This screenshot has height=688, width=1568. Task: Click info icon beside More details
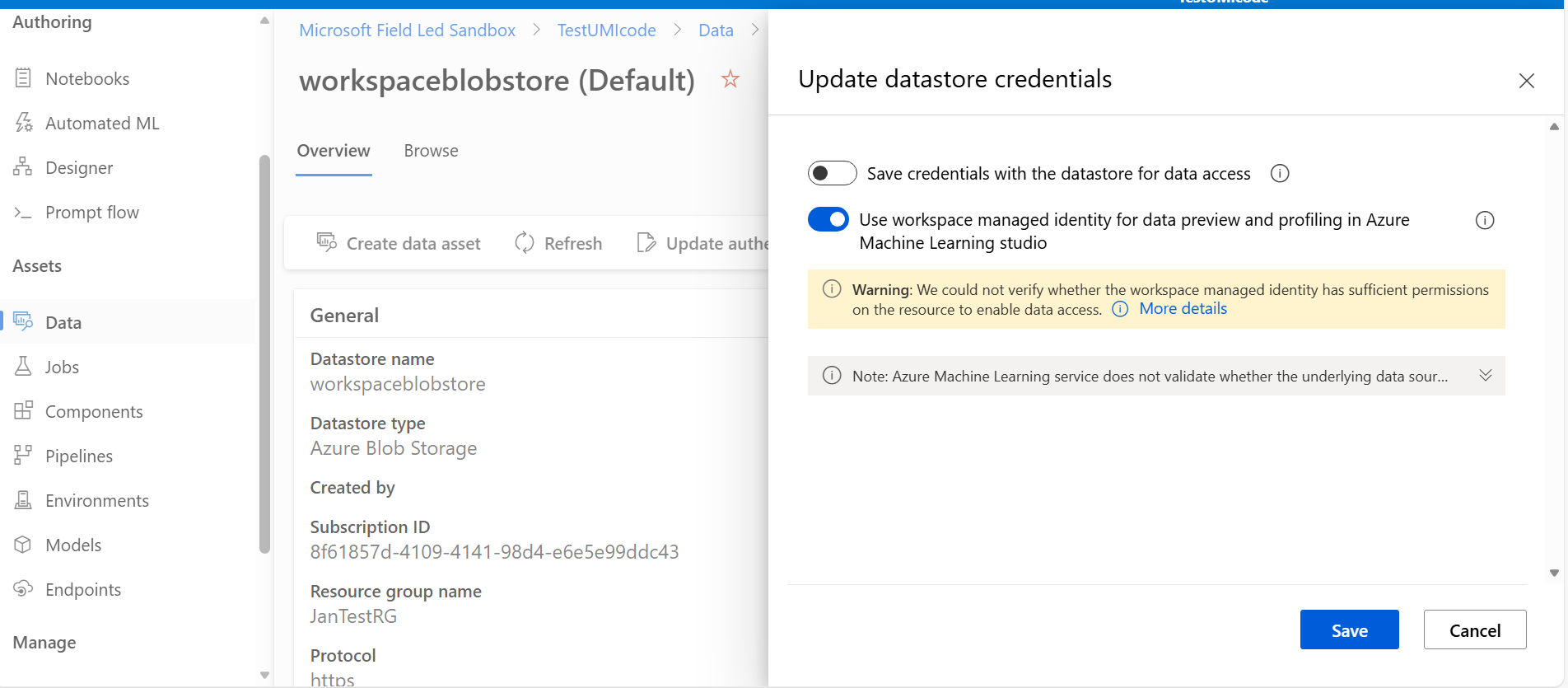tap(1120, 309)
